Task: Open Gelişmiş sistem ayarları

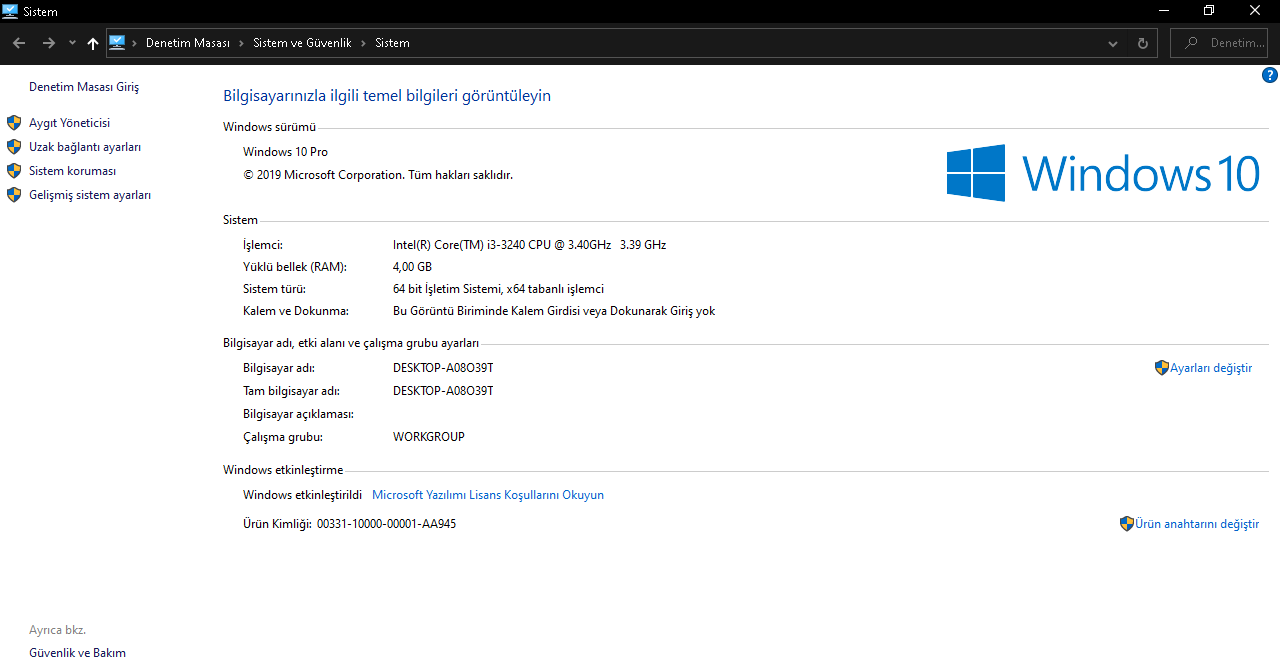Action: pyautogui.click(x=90, y=195)
